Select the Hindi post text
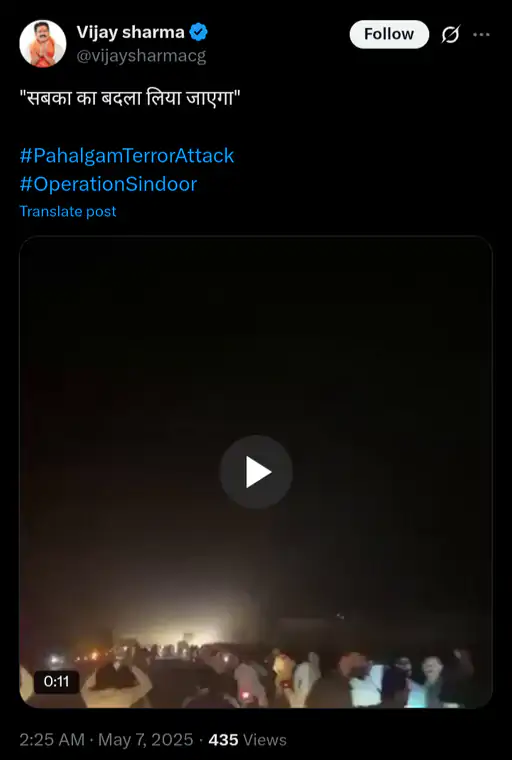512x760 pixels. (x=130, y=99)
